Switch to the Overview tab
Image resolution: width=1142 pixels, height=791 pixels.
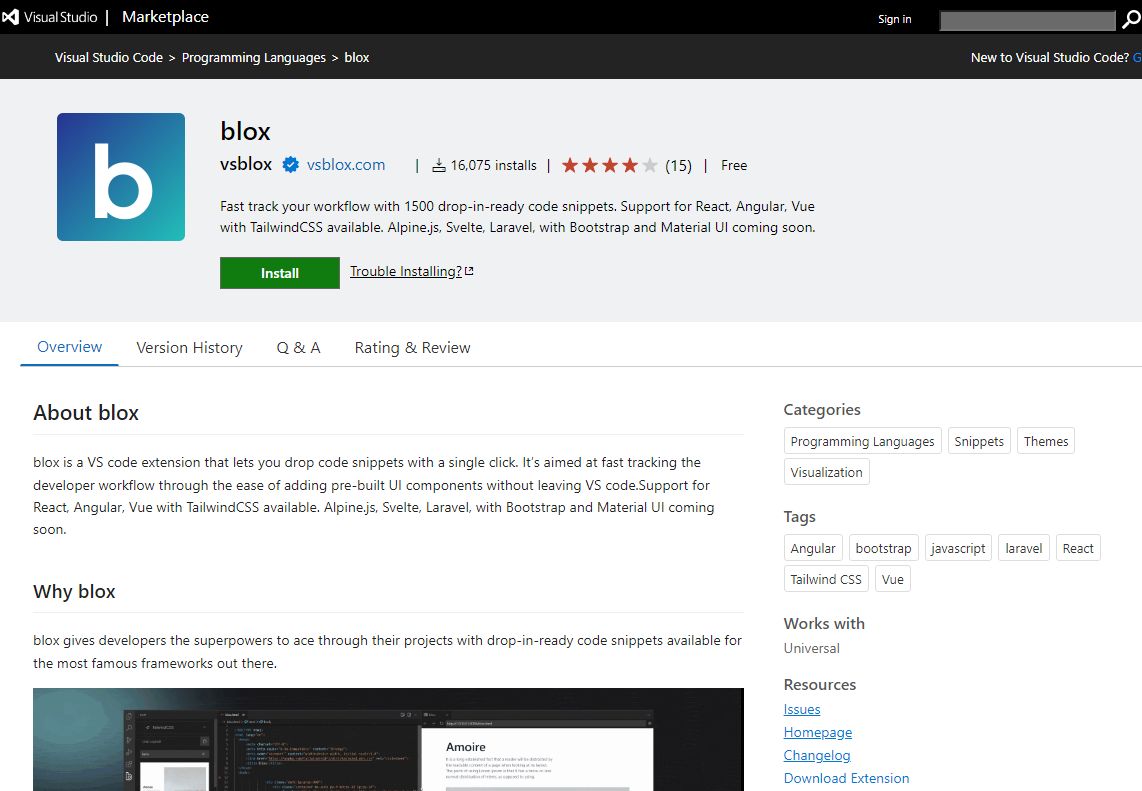(69, 347)
